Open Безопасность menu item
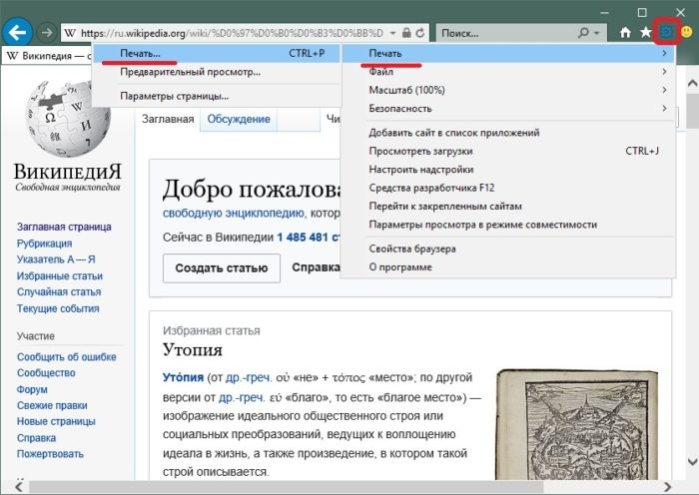Screen dimensions: 699x495 (508, 108)
